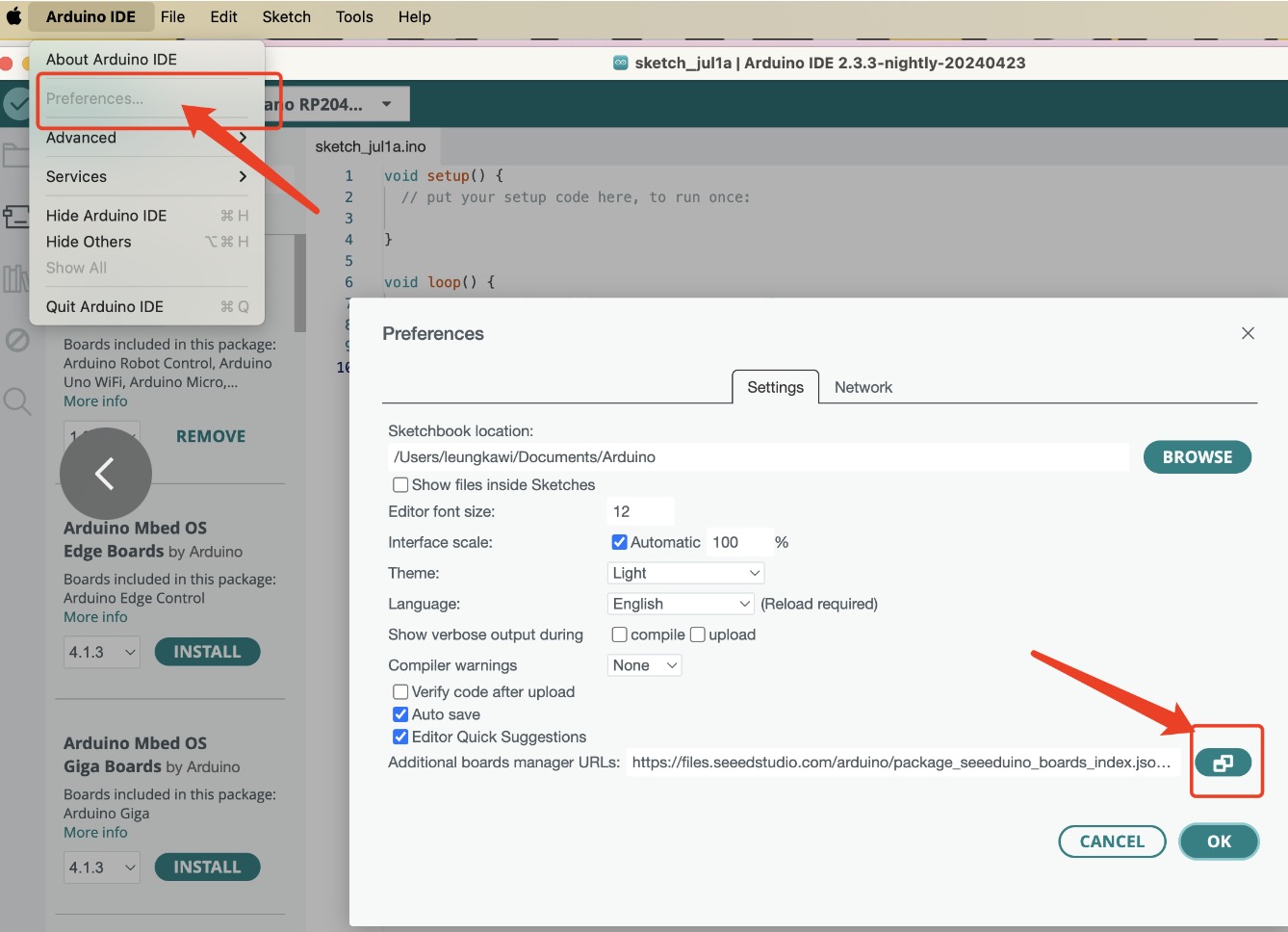The height and width of the screenshot is (932, 1288).
Task: Click the Arduino file icon in the title bar
Action: [621, 63]
